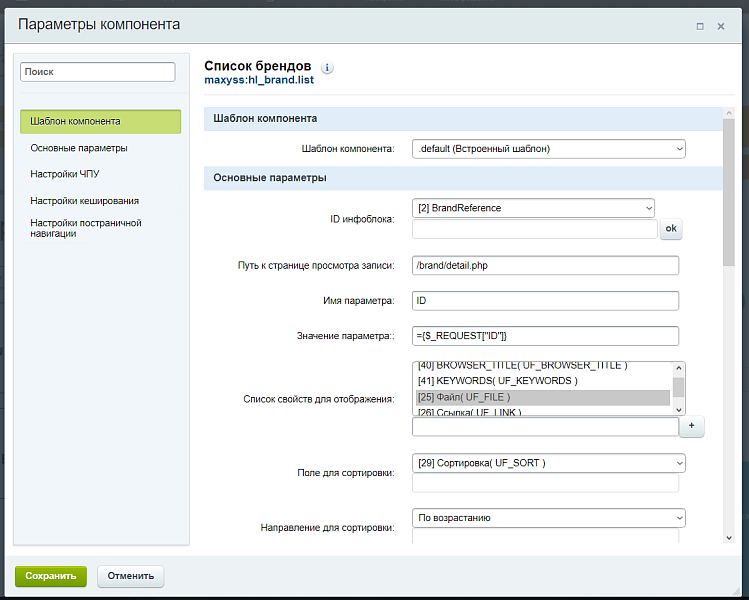Image resolution: width=749 pixels, height=600 pixels.
Task: Click the plus button to add property
Action: 691,427
